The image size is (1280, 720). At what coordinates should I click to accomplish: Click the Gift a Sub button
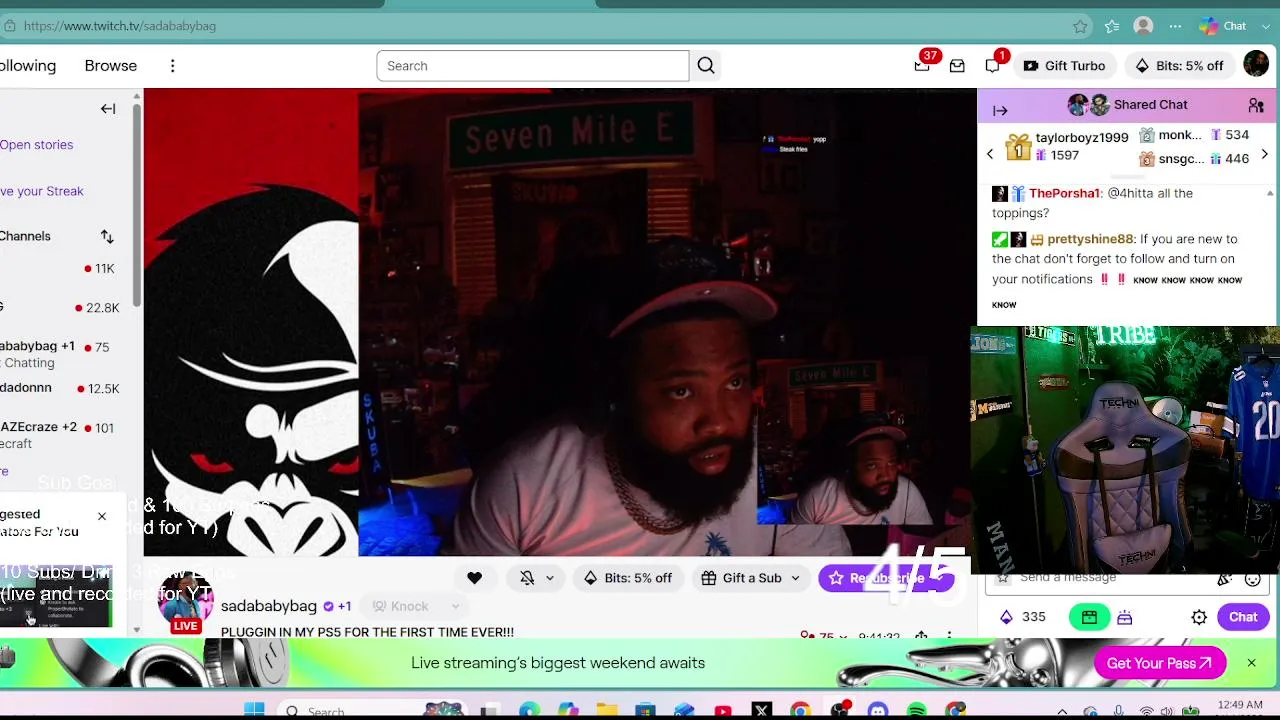click(741, 578)
